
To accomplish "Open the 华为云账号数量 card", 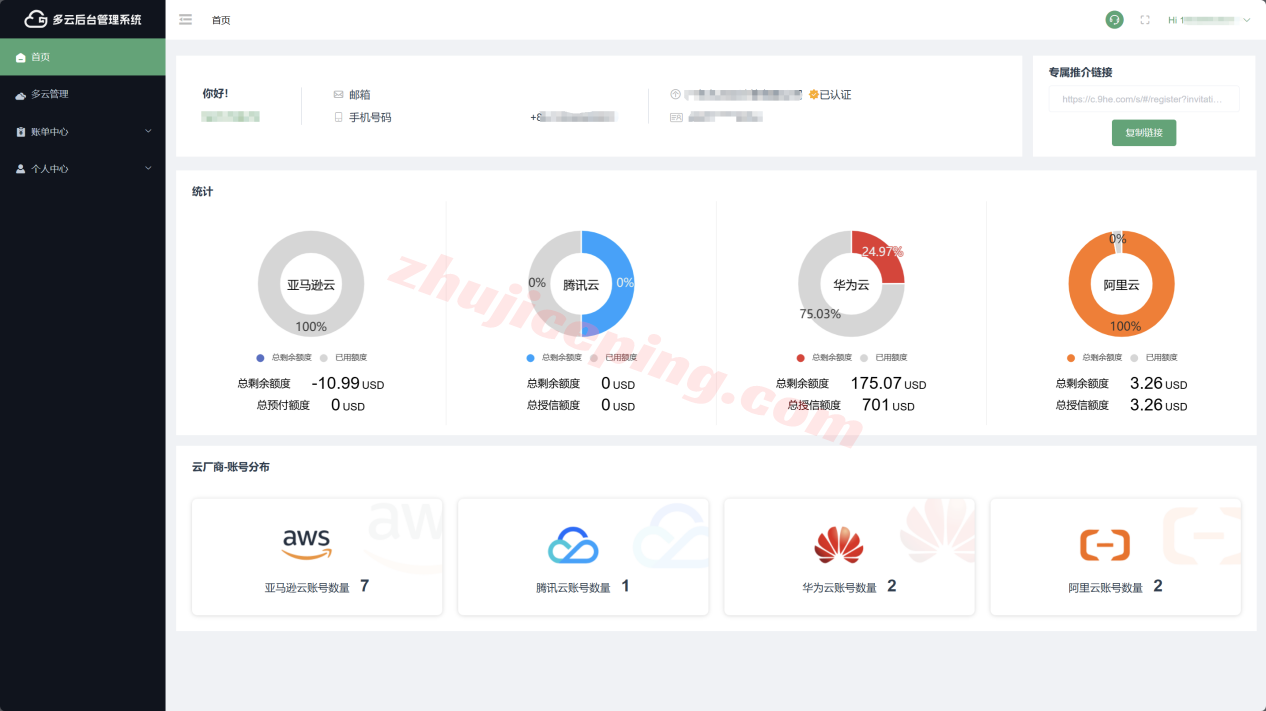I will (849, 557).
